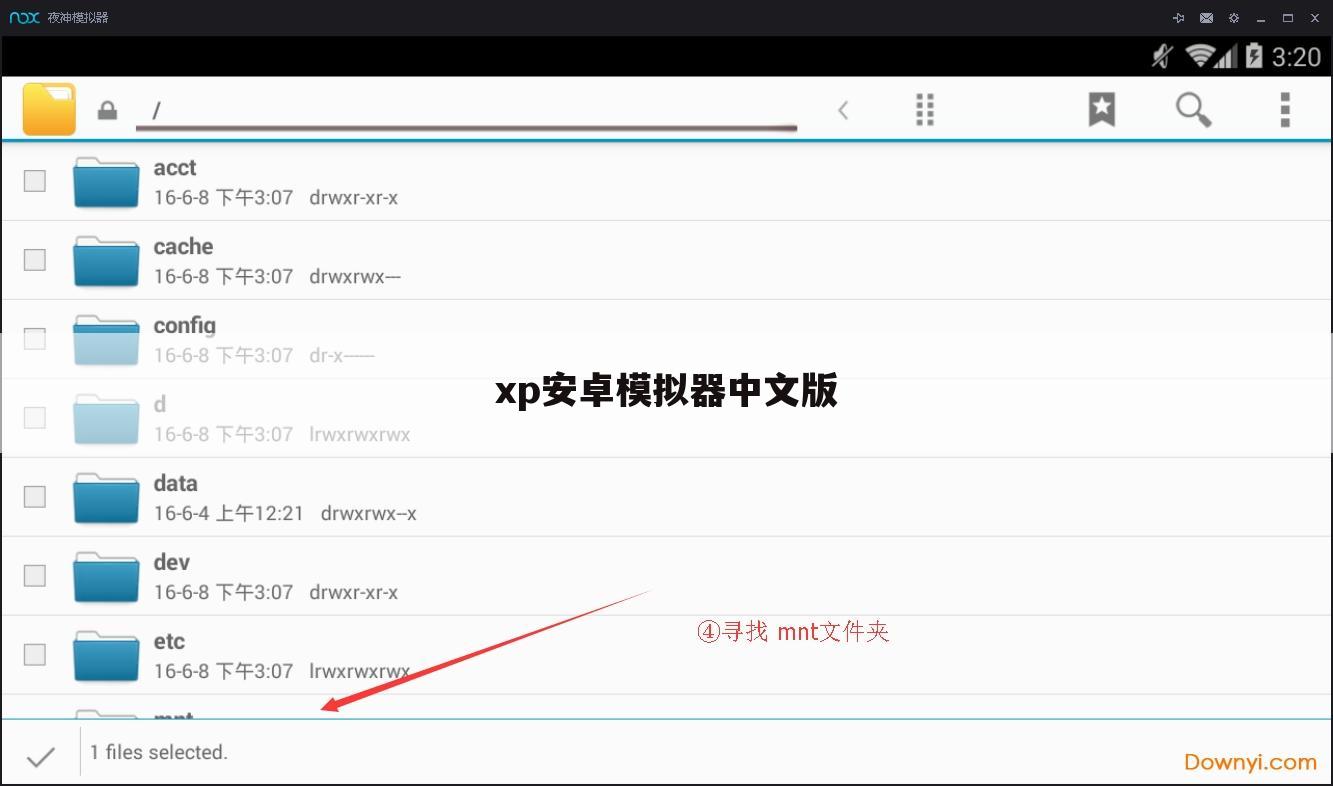Open the cache folder icon
Screen dimensions: 1333x786
click(x=106, y=261)
